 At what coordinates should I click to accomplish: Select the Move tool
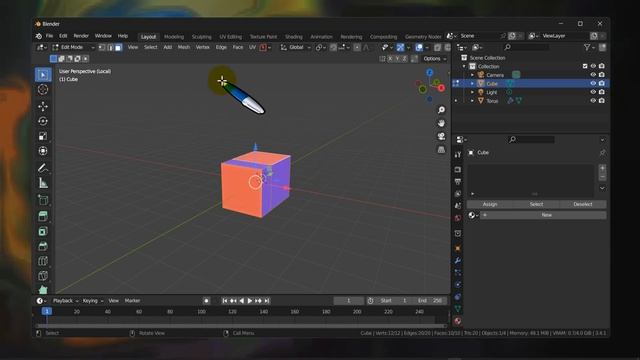[43, 106]
